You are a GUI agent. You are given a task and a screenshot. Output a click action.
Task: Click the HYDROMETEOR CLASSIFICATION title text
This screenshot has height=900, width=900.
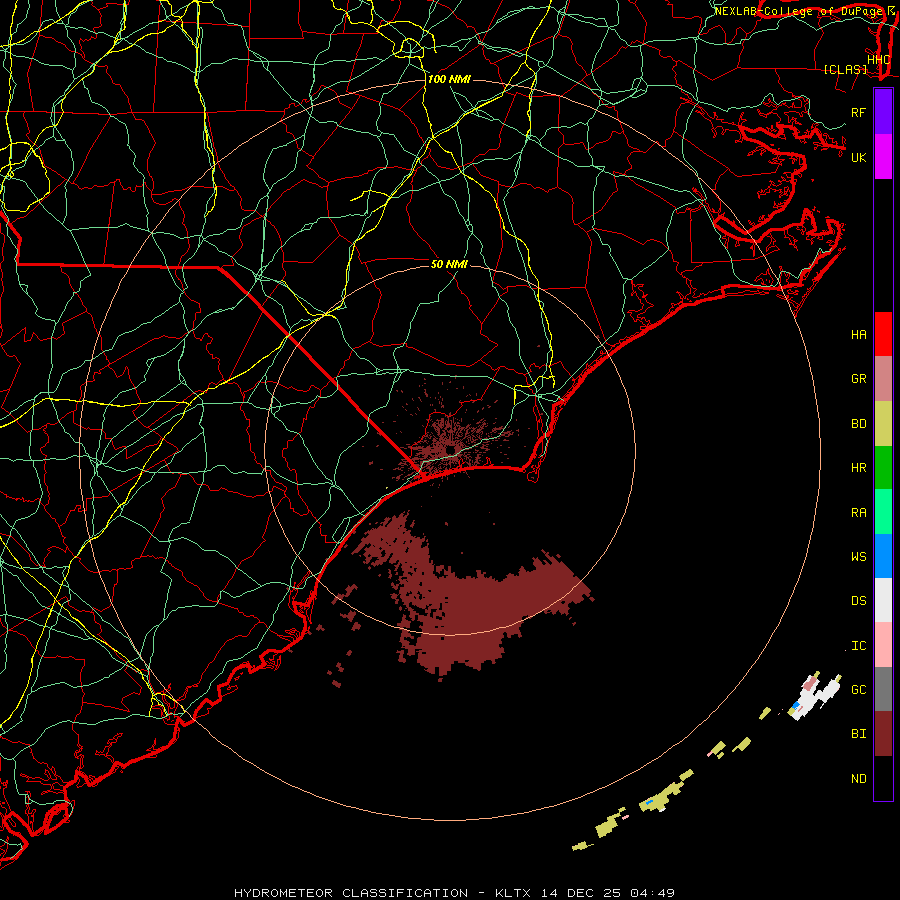point(351,893)
